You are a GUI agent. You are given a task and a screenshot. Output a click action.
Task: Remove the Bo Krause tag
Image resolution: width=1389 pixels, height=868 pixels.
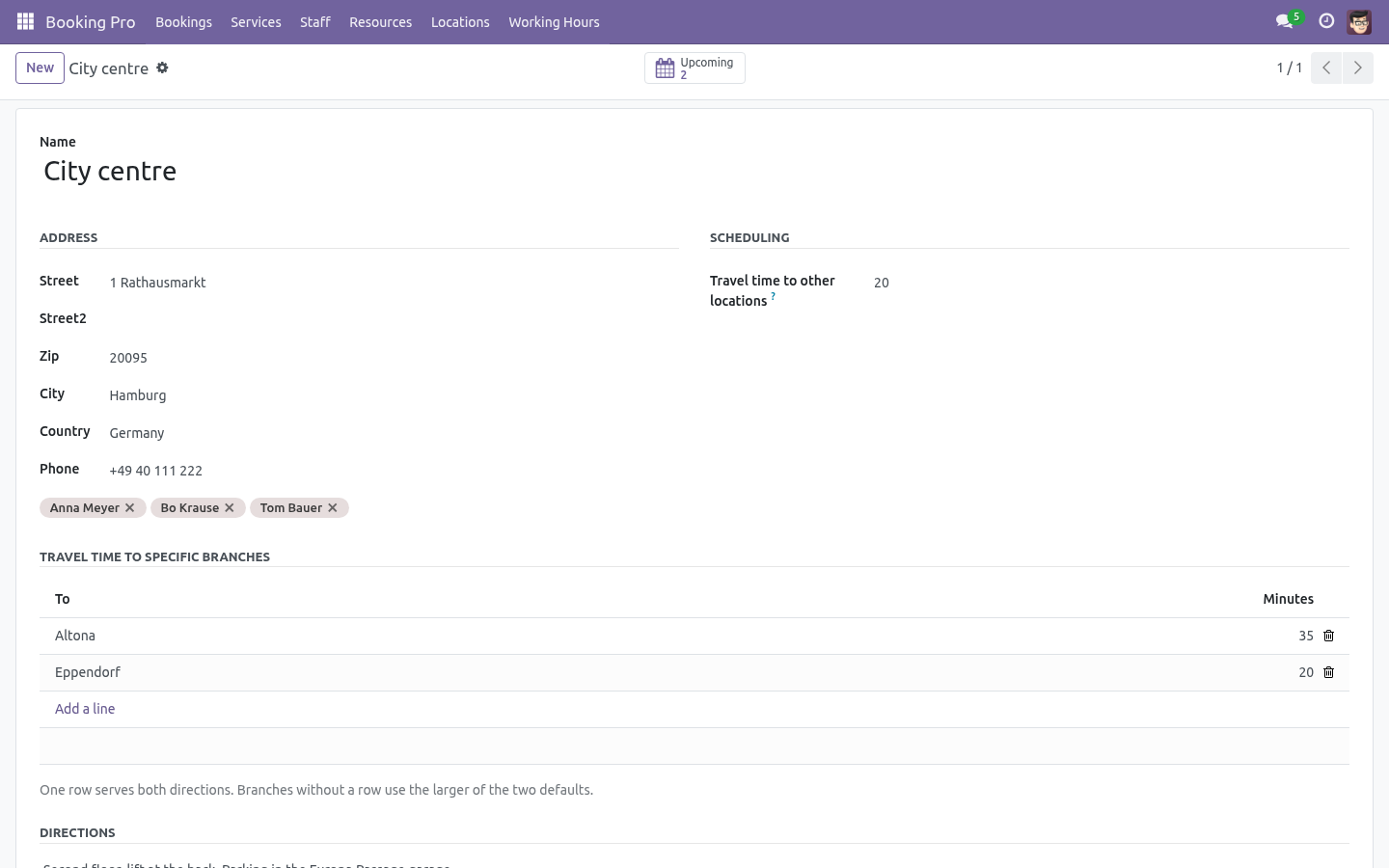[230, 507]
